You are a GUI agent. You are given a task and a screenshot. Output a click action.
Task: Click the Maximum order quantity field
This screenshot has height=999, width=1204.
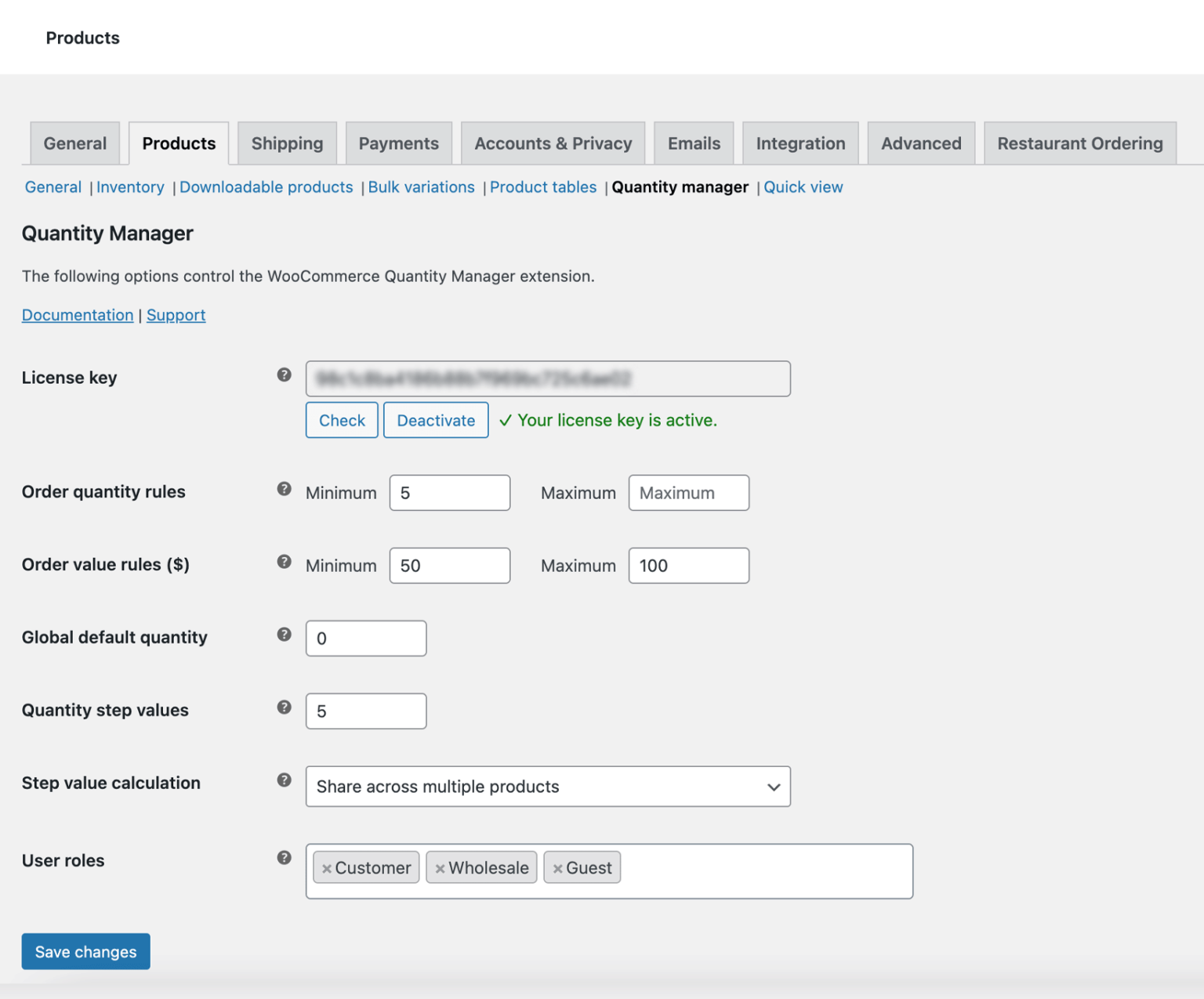[x=688, y=492]
